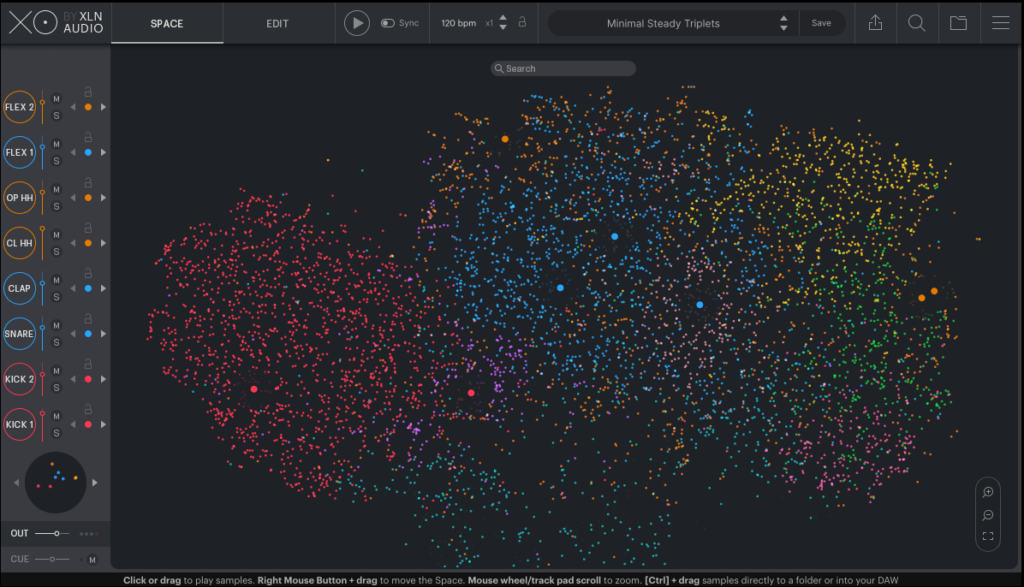This screenshot has height=587, width=1024.
Task: Solo the CLAP channel
Action: coord(57,296)
